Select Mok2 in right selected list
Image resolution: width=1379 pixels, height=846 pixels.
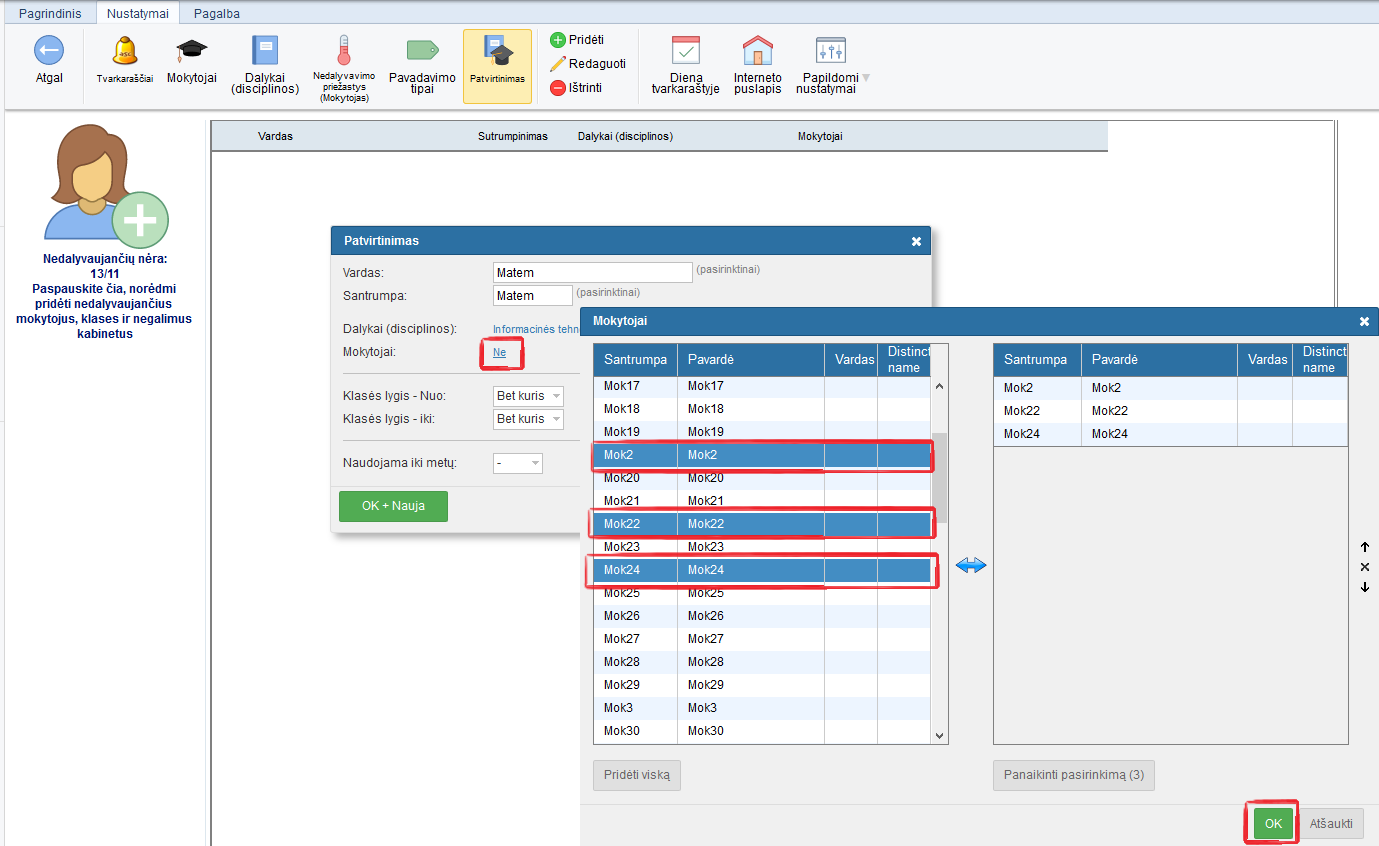[x=1170, y=388]
